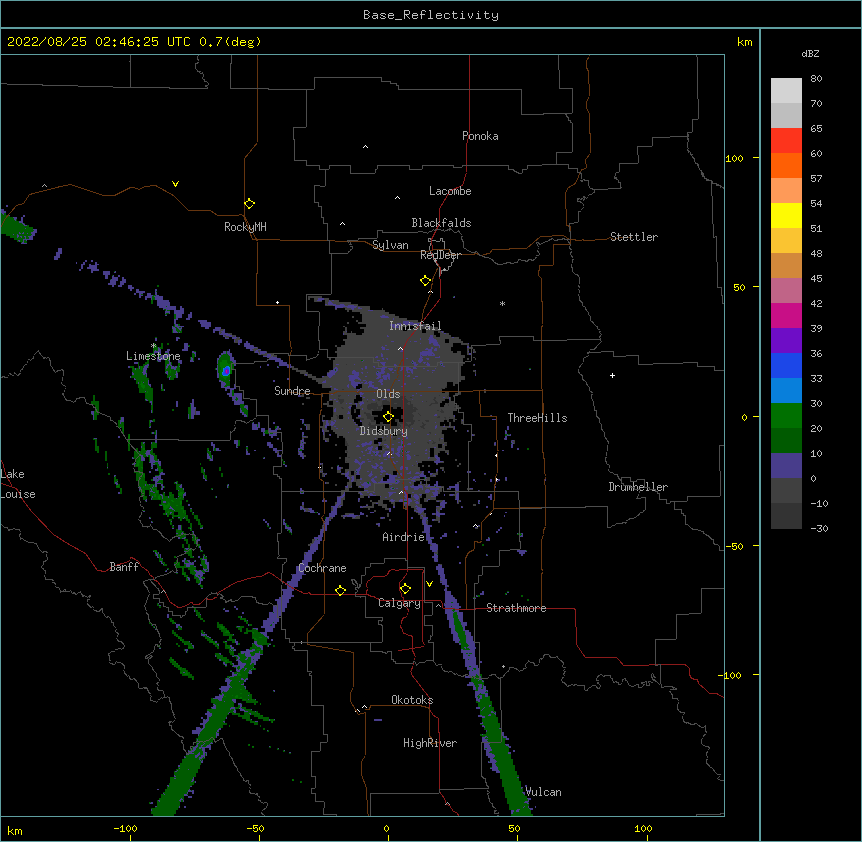Select the yellow V marker northwest of RockyMH
Viewport: 862px width, 842px height.
[x=175, y=184]
